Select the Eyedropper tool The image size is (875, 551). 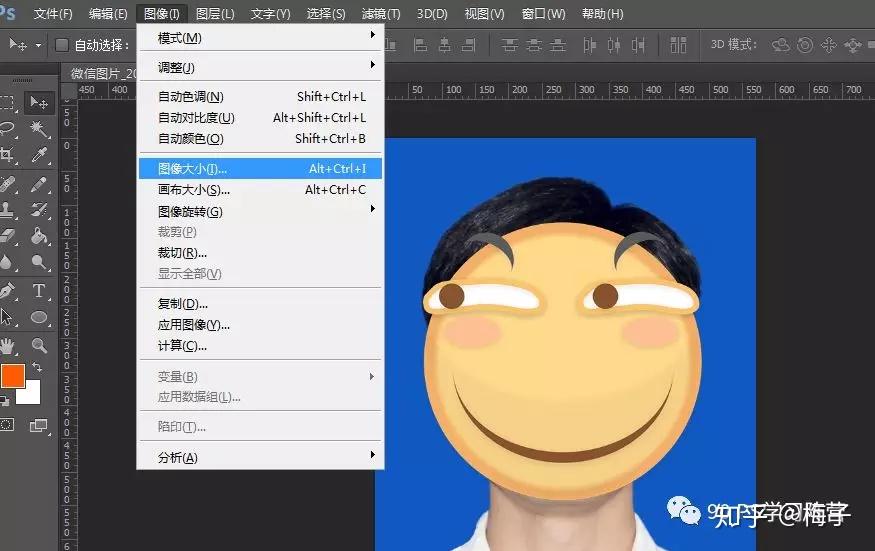pyautogui.click(x=39, y=155)
